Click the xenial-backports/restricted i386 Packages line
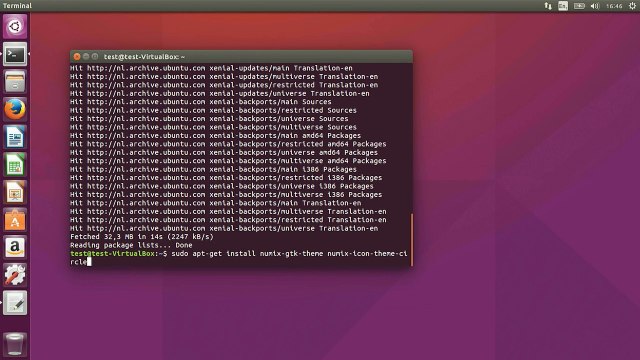The width and height of the screenshot is (640, 360). click(x=226, y=178)
